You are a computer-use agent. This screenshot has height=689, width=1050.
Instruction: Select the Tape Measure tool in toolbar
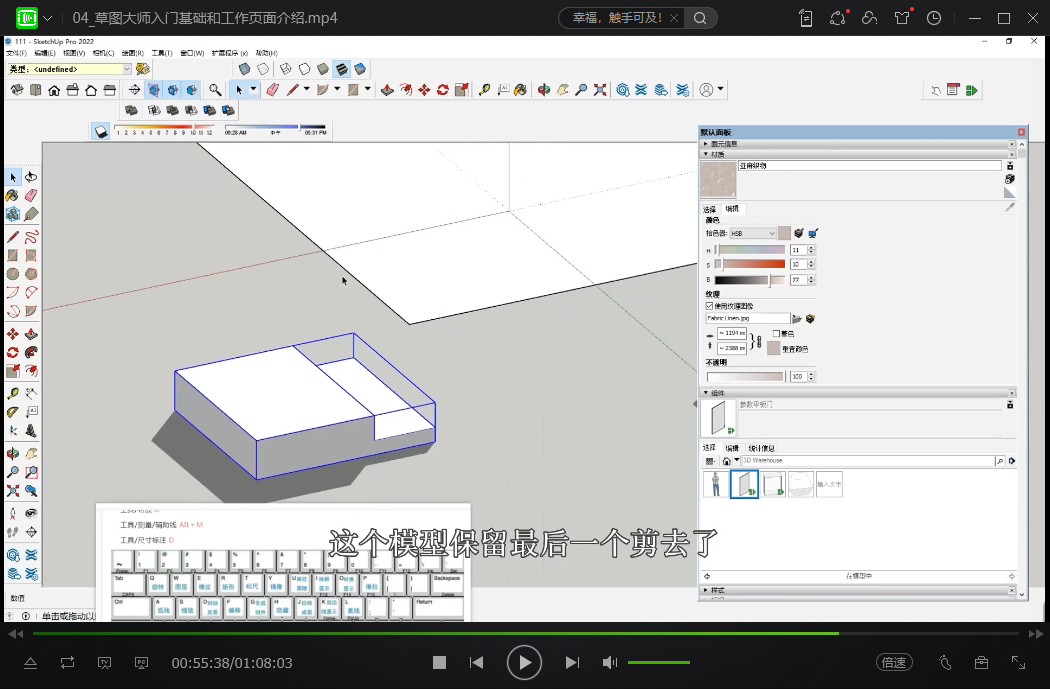[484, 90]
